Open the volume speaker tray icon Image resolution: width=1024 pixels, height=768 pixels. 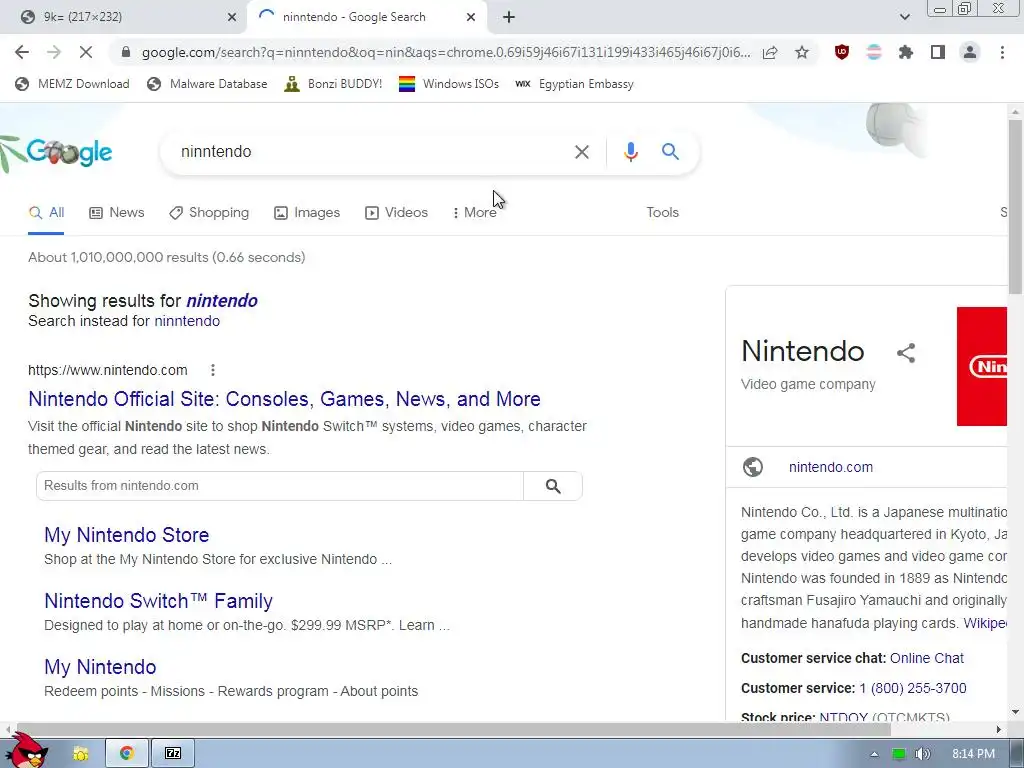click(922, 754)
